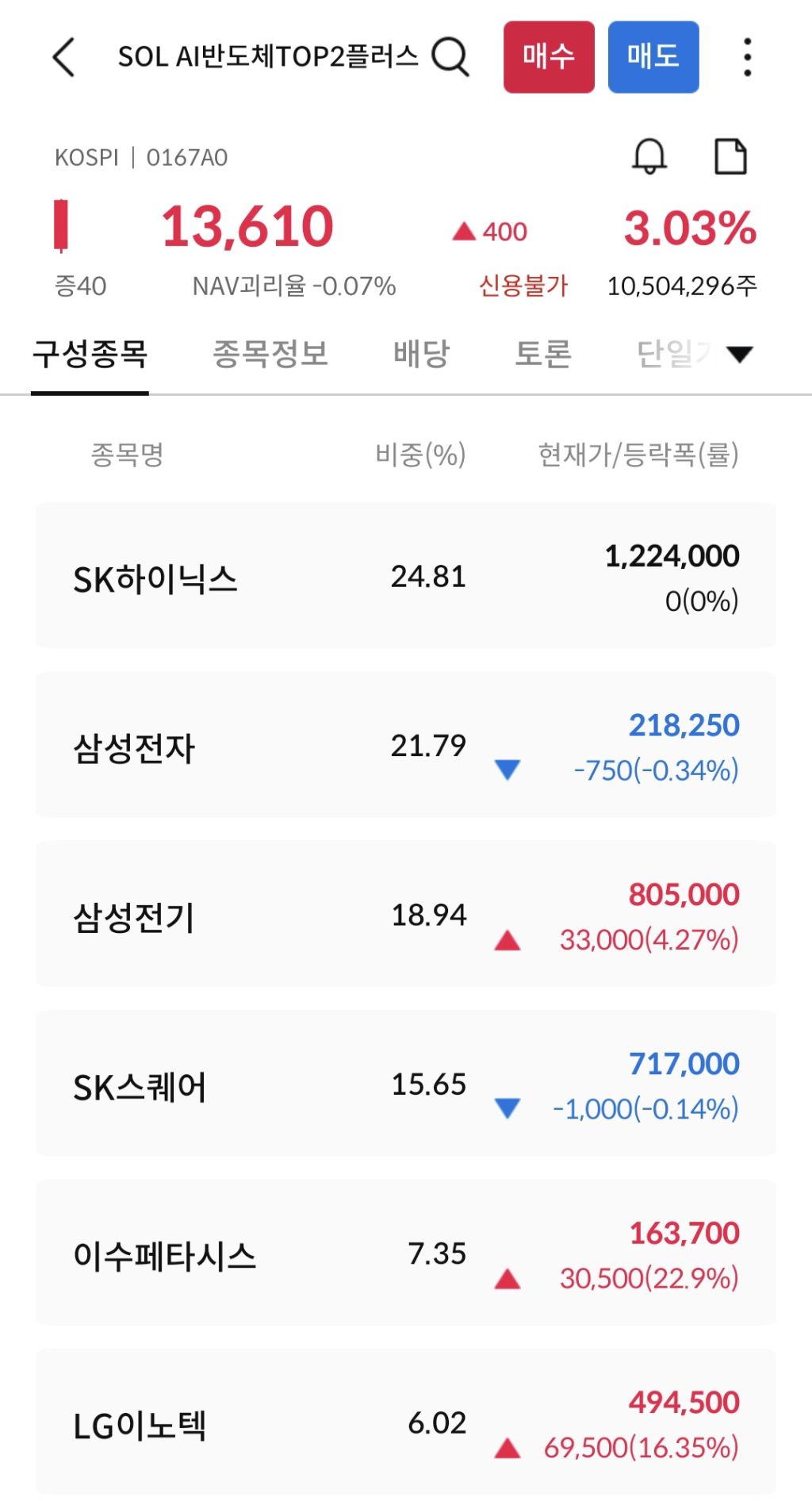The width and height of the screenshot is (812, 1501).
Task: Tap the red candlestick chart icon
Action: (x=60, y=226)
